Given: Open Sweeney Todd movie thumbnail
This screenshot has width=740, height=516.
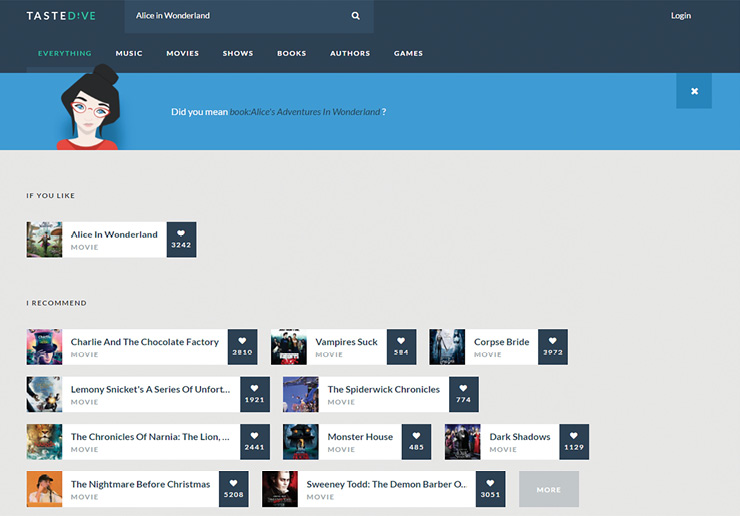Looking at the screenshot, I should (280, 489).
